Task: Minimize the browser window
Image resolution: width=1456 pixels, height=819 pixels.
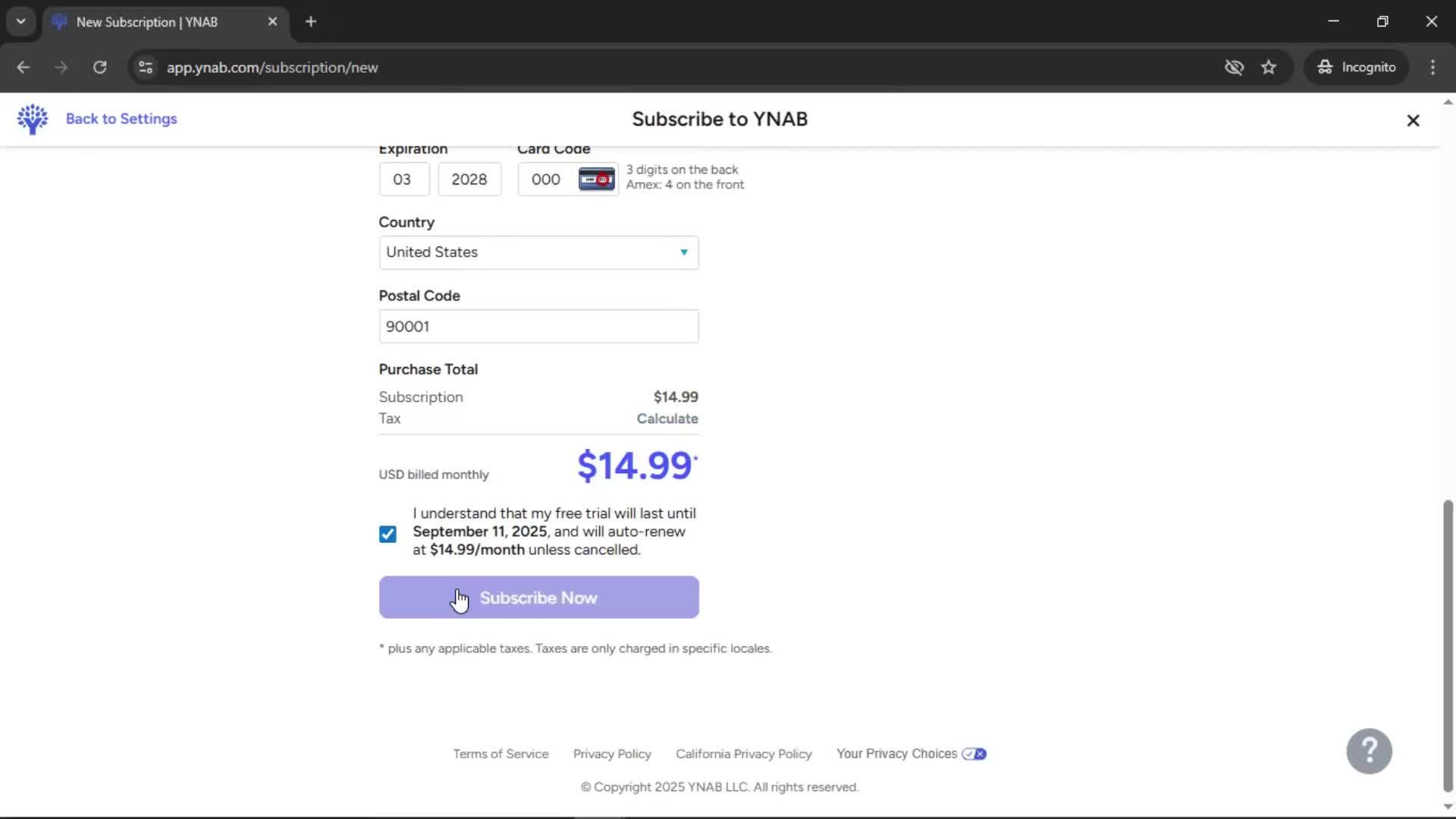Action: pos(1333,22)
